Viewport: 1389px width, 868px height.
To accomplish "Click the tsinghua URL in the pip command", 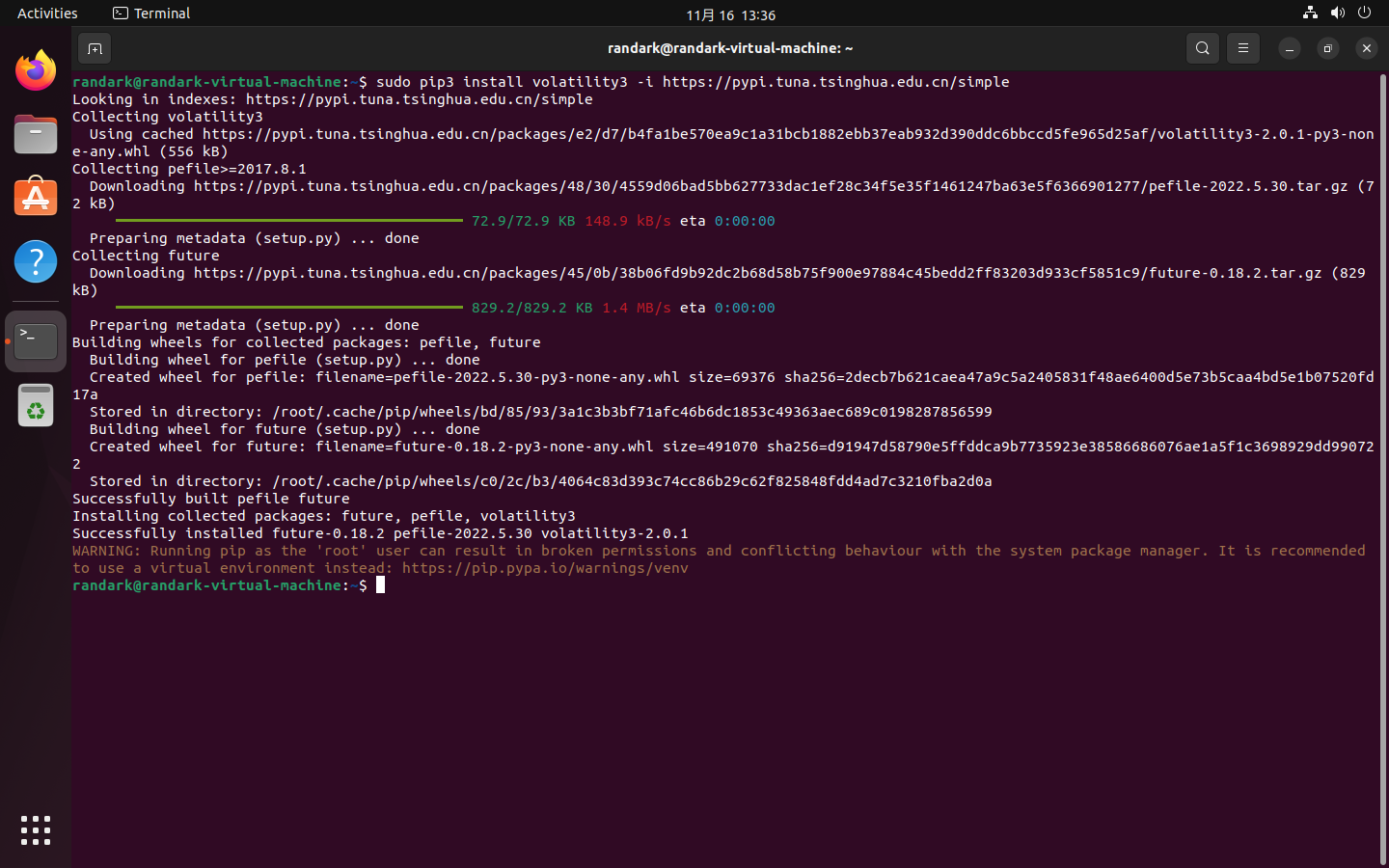I will tap(835, 82).
